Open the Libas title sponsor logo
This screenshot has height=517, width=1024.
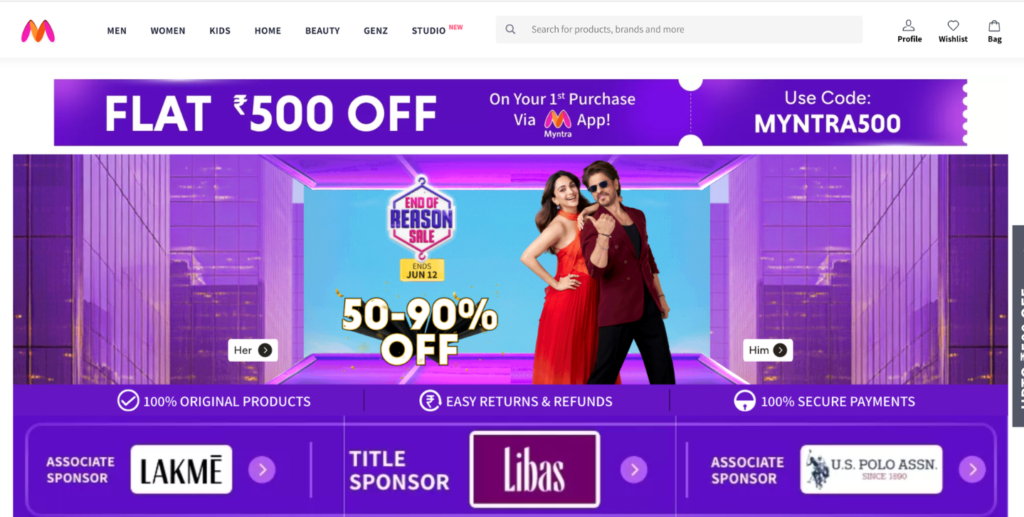coord(535,469)
